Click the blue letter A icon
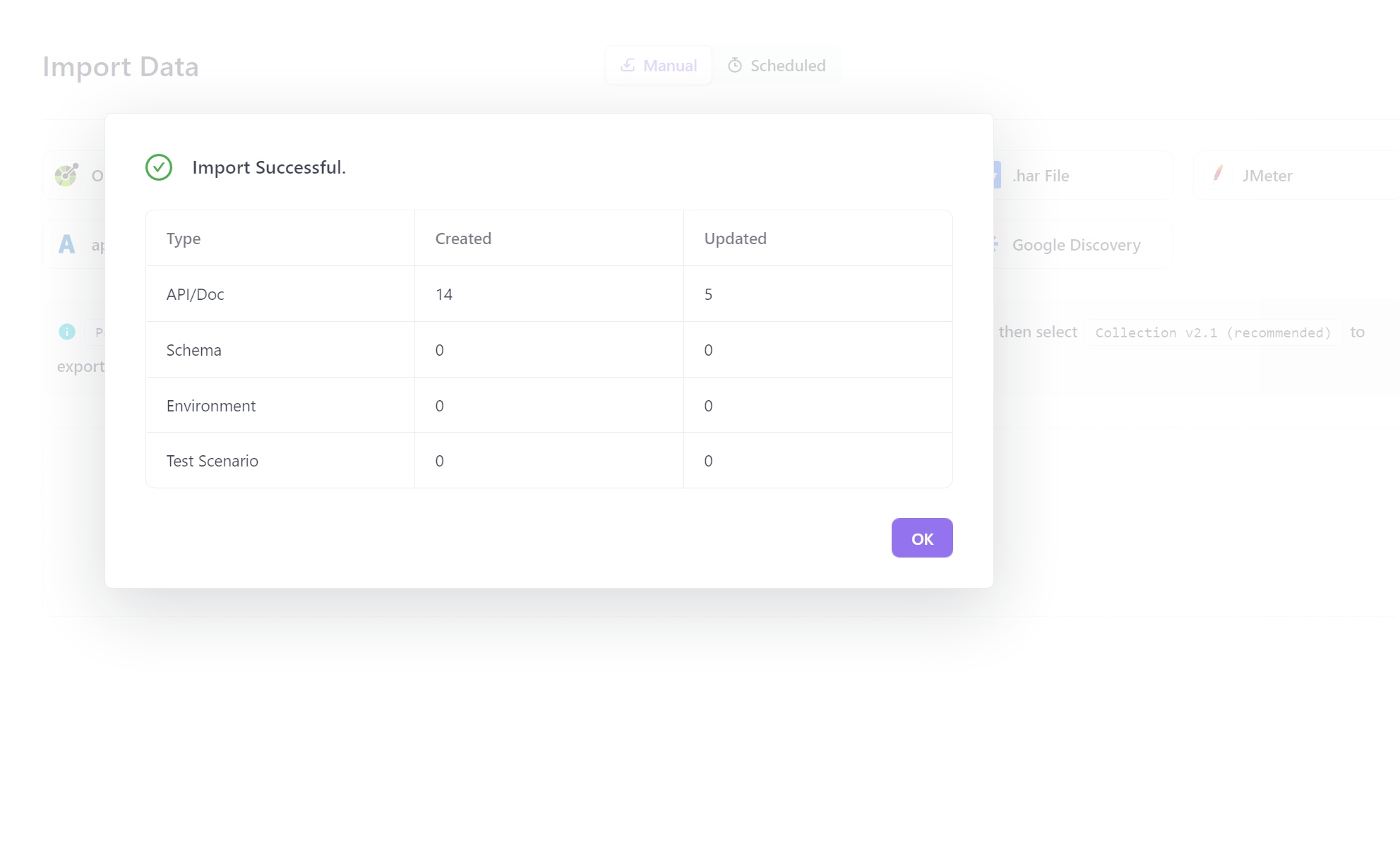The height and width of the screenshot is (849, 1400). (x=66, y=244)
